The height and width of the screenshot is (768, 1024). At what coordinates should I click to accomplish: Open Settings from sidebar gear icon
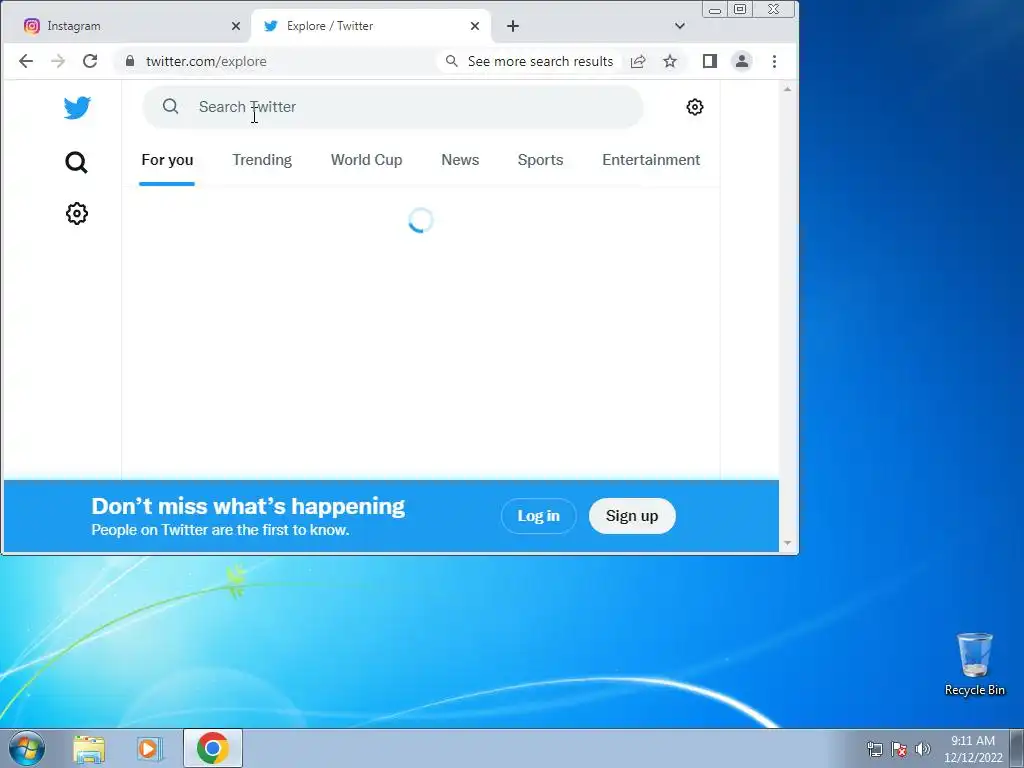[76, 214]
